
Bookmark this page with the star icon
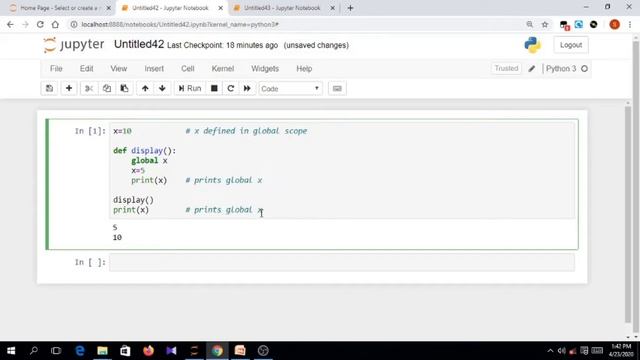coord(545,24)
